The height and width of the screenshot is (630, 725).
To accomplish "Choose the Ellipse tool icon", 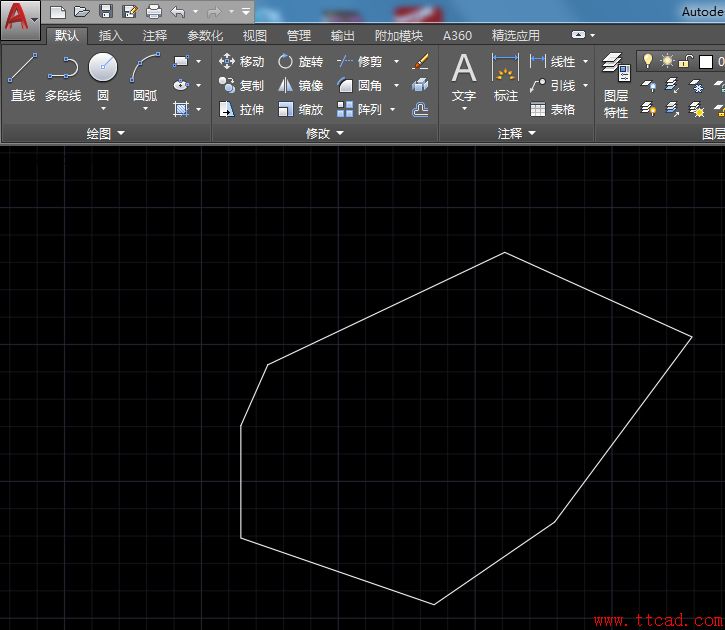I will (x=181, y=85).
